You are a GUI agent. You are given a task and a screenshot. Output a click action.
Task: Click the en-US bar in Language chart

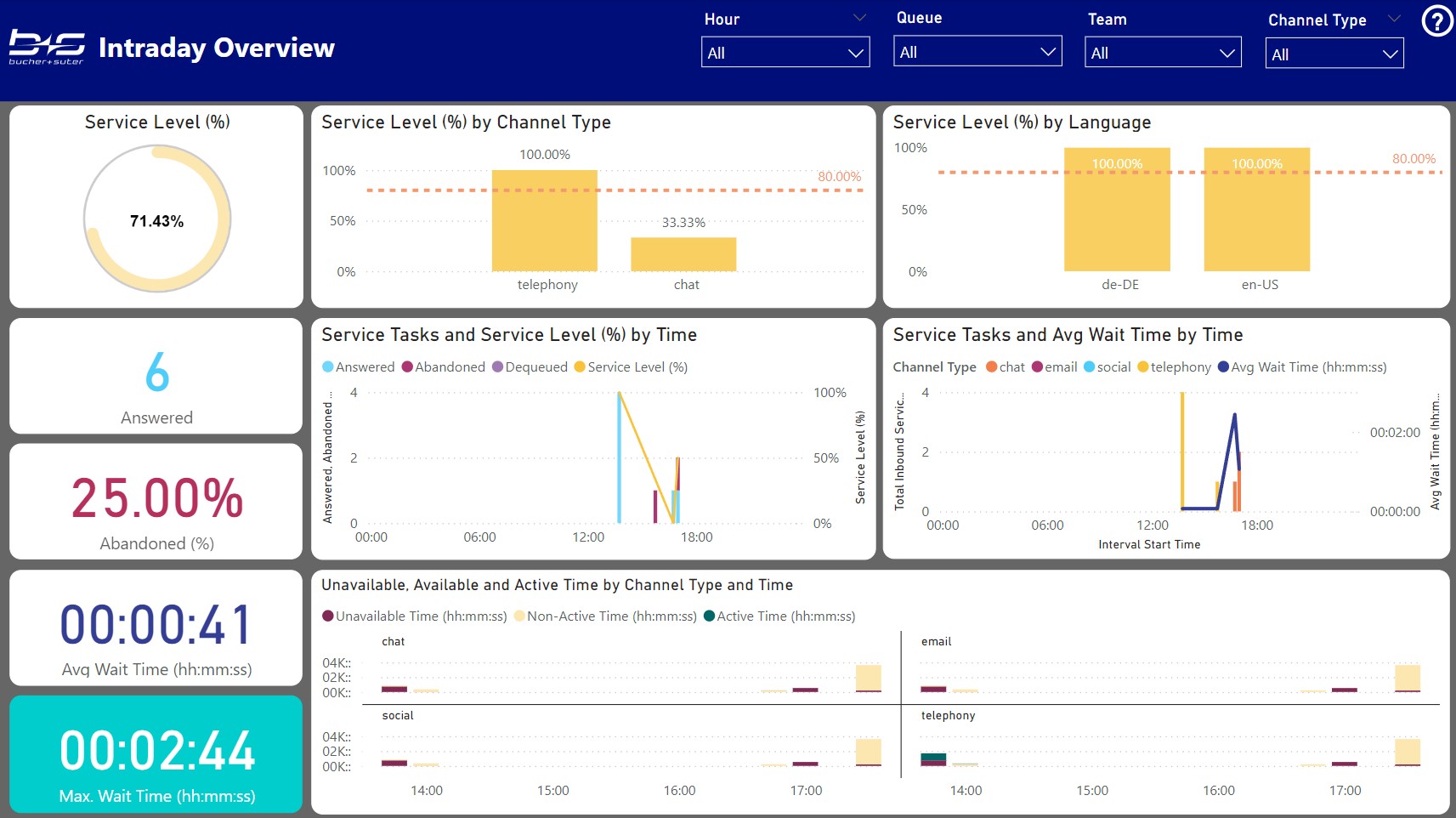1257,209
